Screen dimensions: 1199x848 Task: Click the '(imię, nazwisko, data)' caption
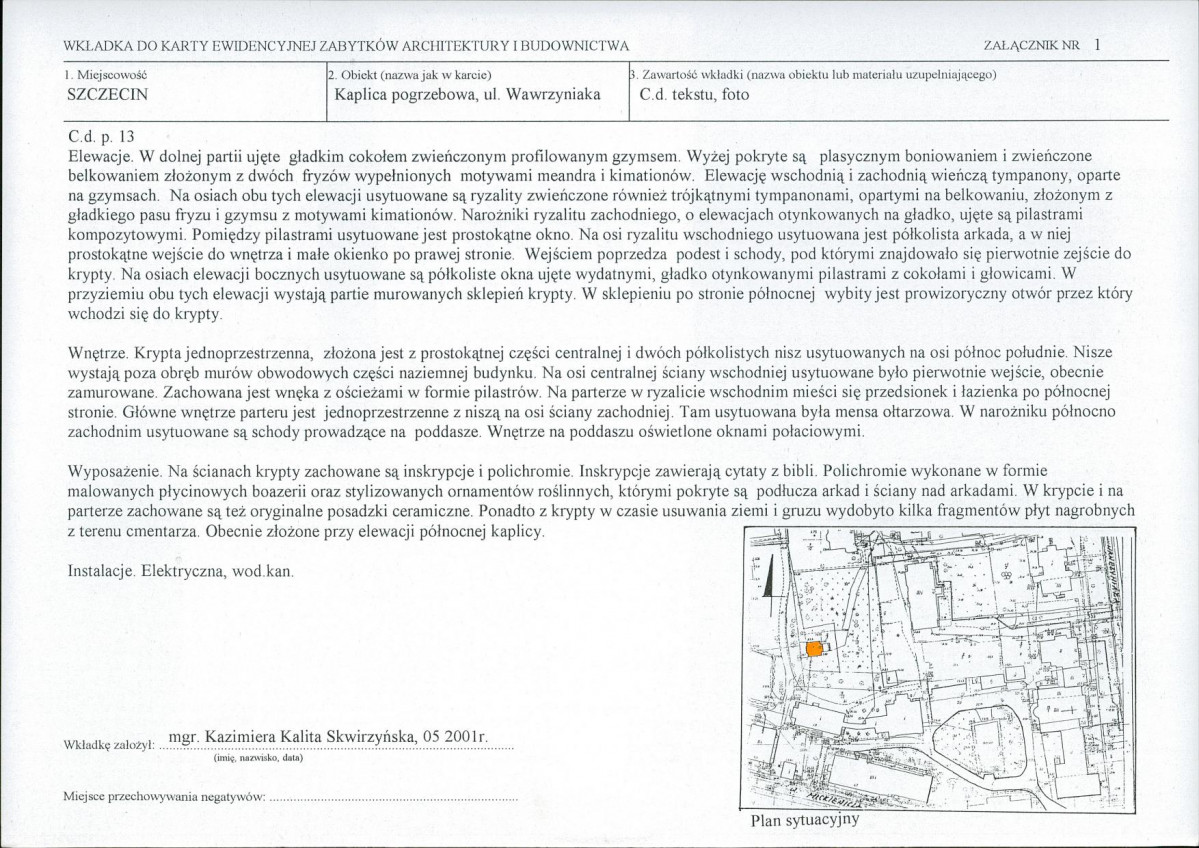point(256,758)
